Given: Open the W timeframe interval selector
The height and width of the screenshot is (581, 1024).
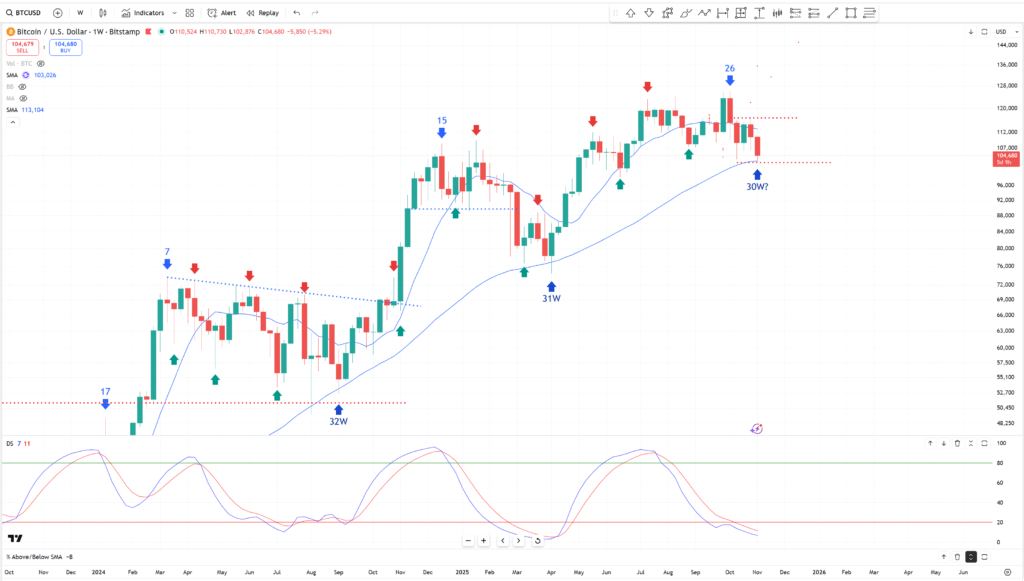Looking at the screenshot, I should click(x=80, y=13).
